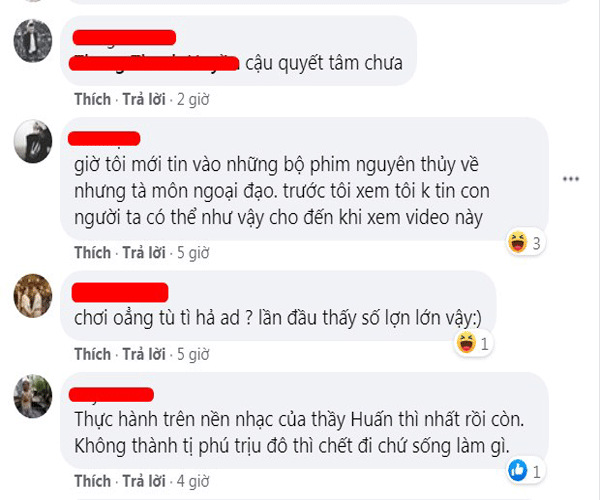Open redacted author name on first comment
The height and width of the screenshot is (500, 600).
[124, 38]
